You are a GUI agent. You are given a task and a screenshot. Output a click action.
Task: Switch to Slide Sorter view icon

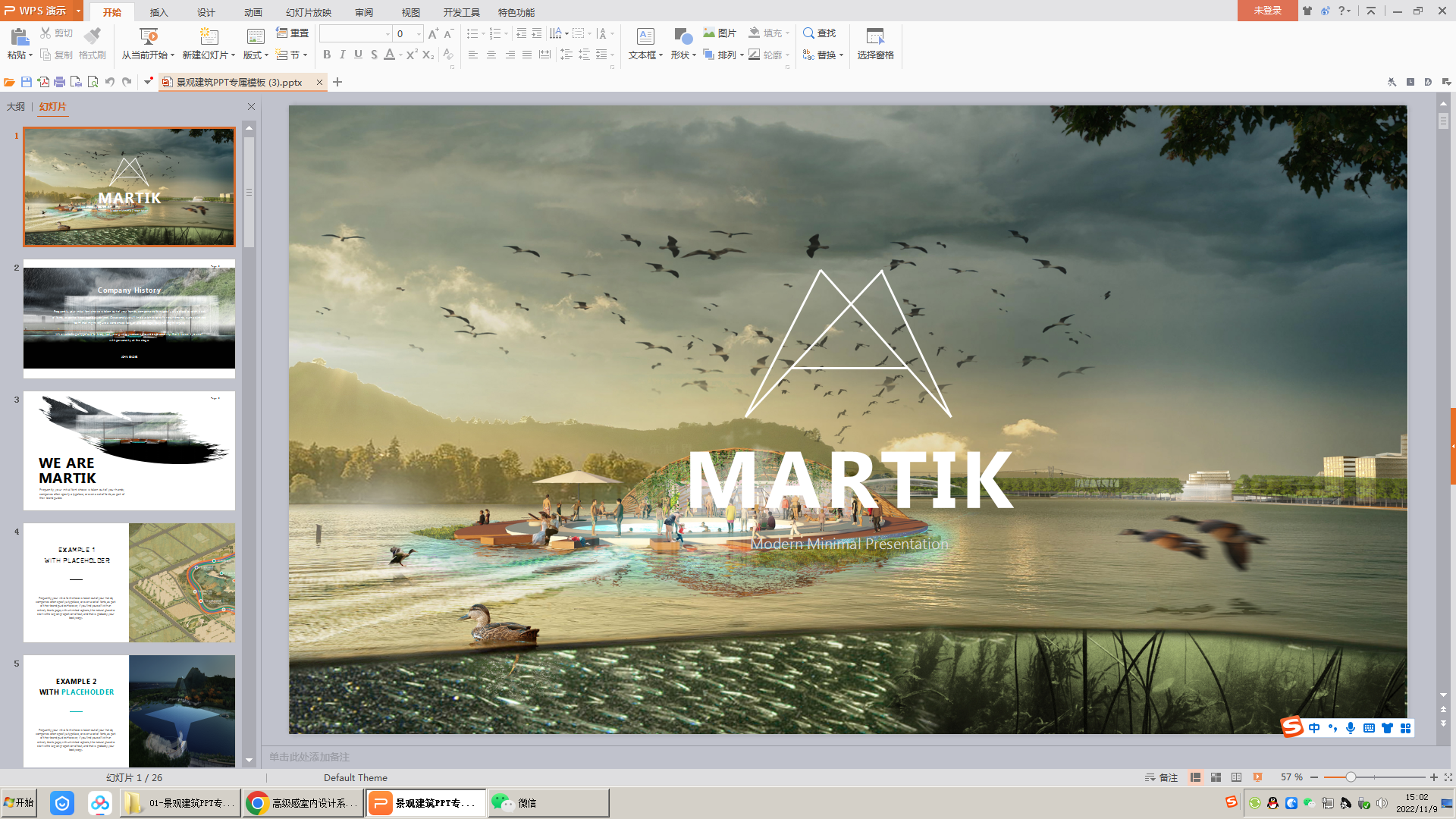[x=1216, y=777]
